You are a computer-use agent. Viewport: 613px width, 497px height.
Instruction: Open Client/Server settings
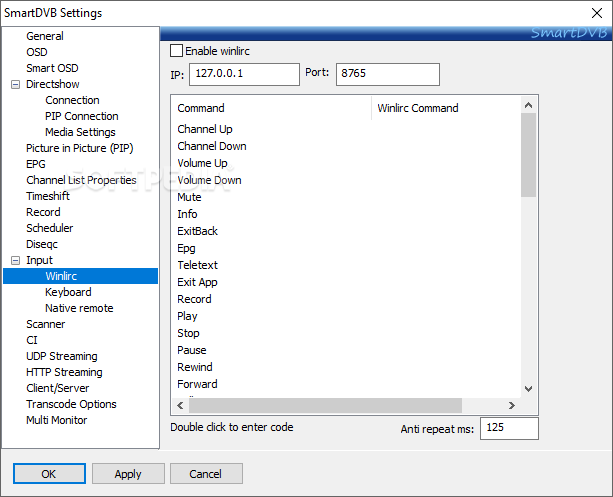tap(57, 388)
